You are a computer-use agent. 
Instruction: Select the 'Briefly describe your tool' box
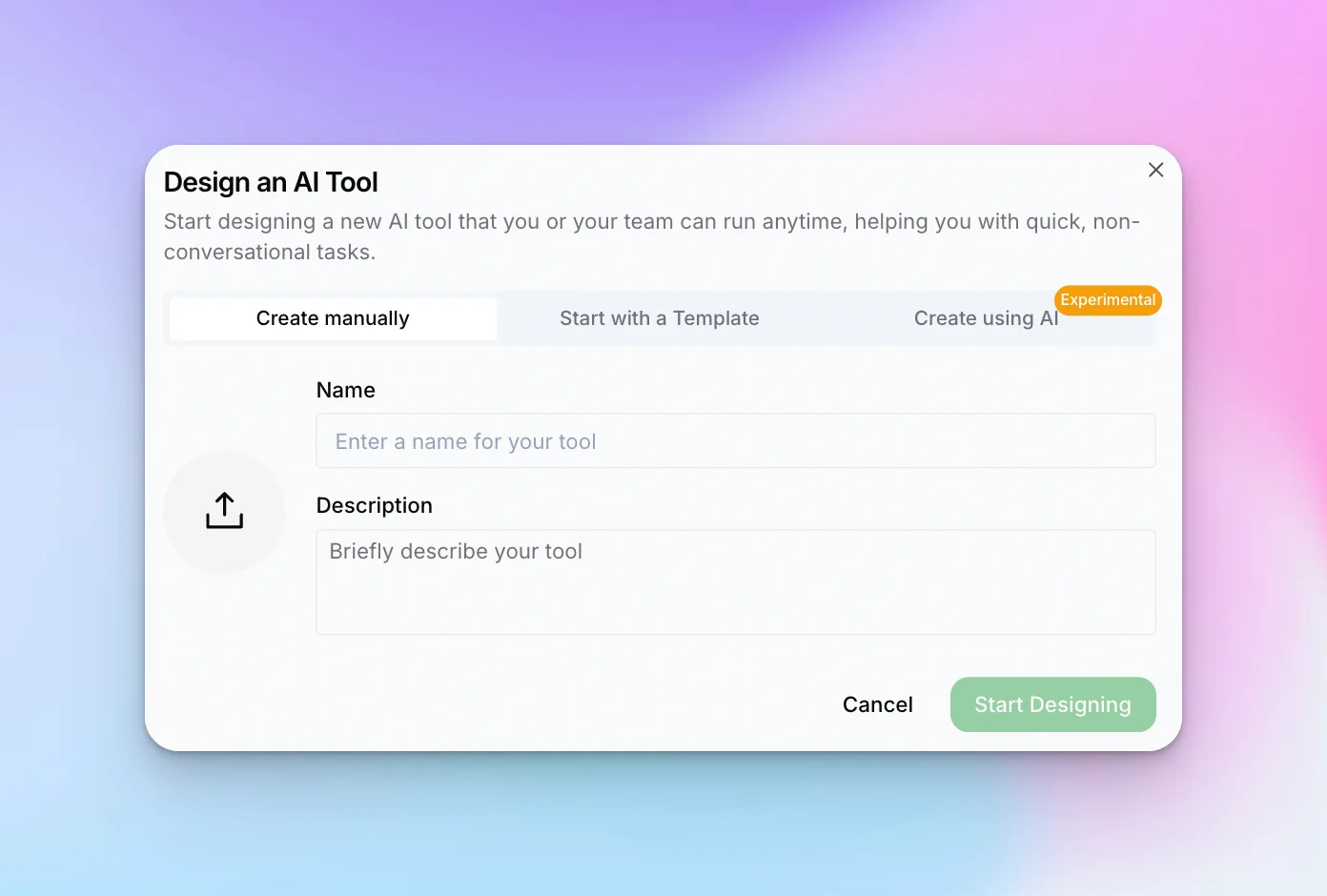coord(736,581)
